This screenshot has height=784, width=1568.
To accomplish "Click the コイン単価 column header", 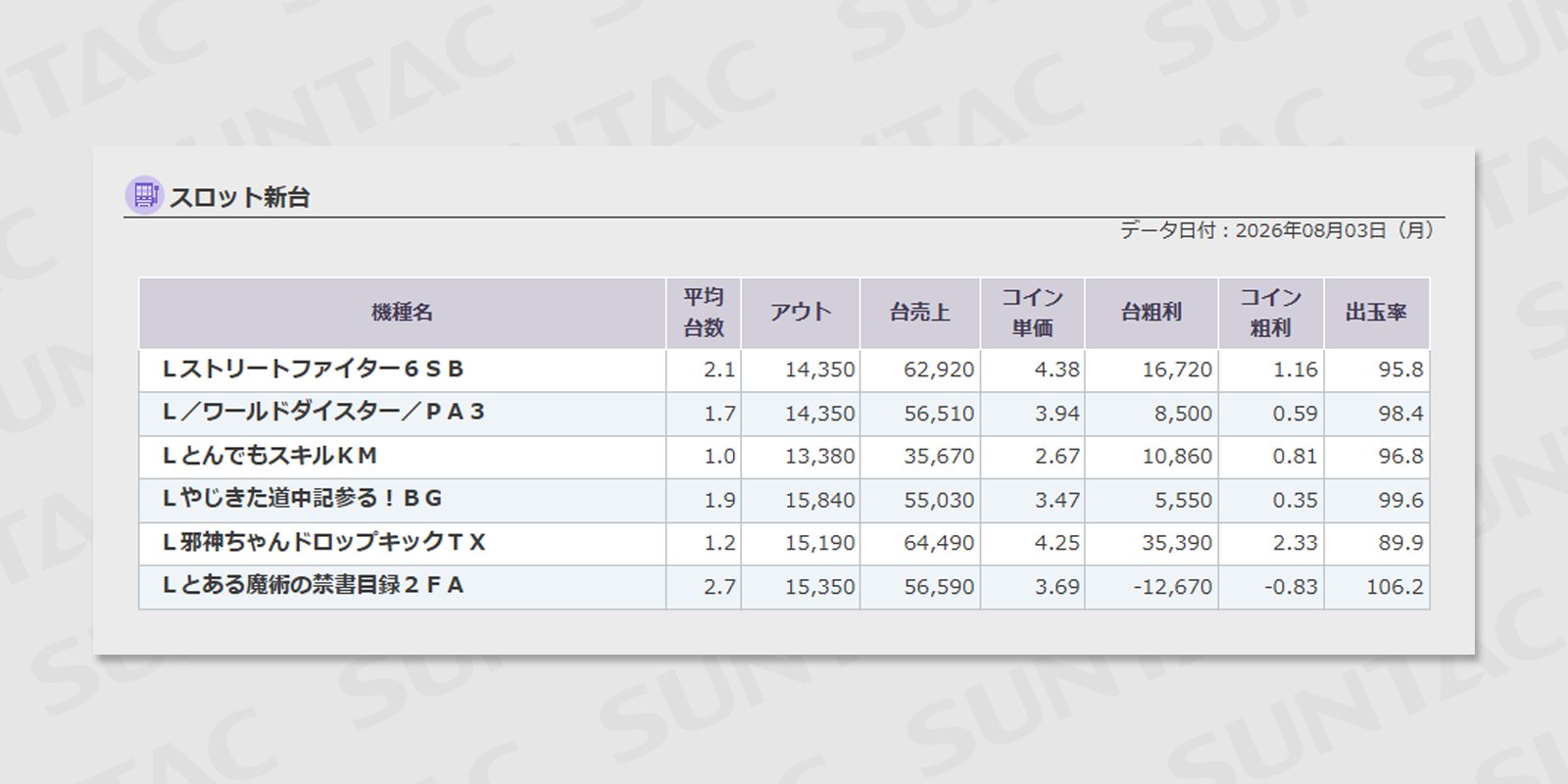I will coord(1033,313).
